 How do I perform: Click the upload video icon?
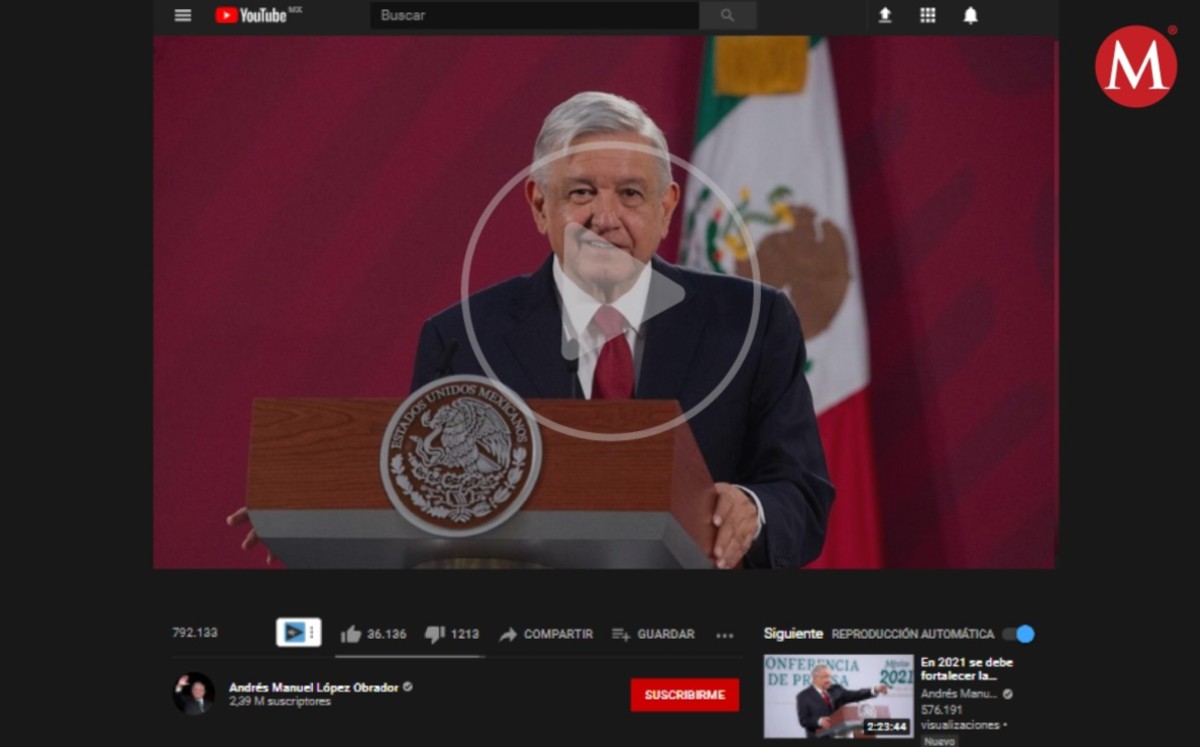(x=885, y=15)
